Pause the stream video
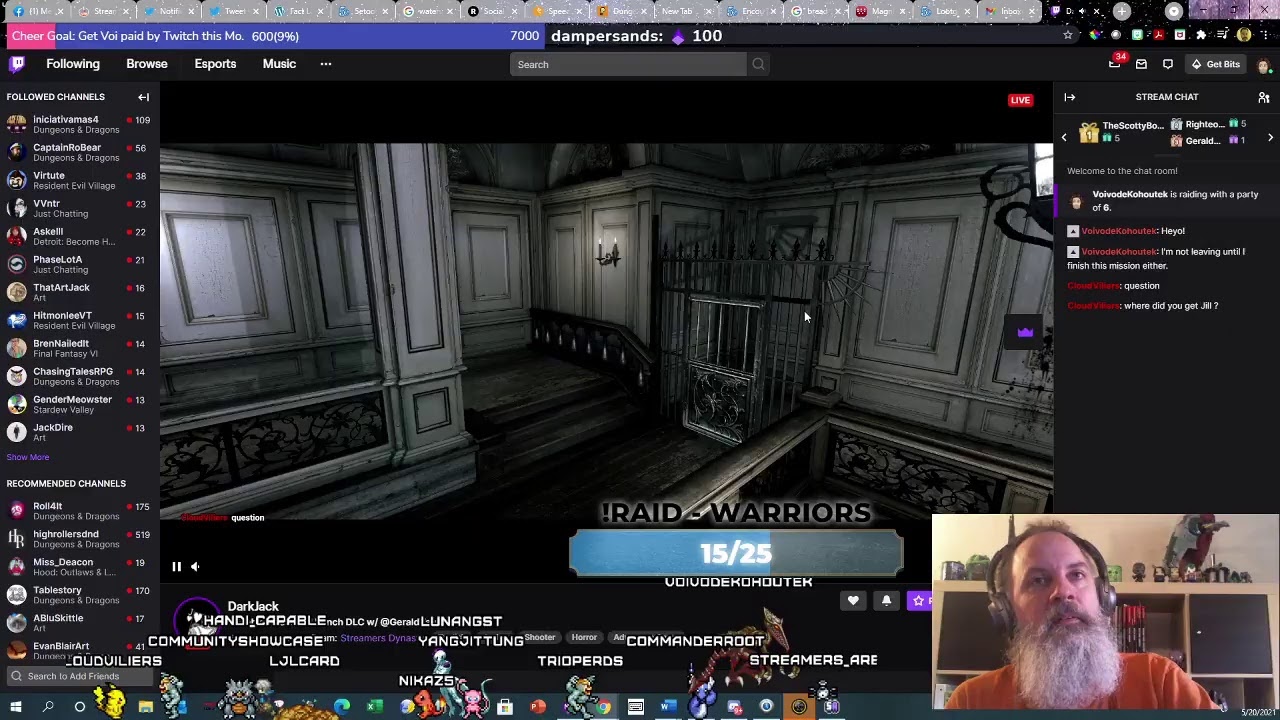1280x720 pixels. point(176,567)
